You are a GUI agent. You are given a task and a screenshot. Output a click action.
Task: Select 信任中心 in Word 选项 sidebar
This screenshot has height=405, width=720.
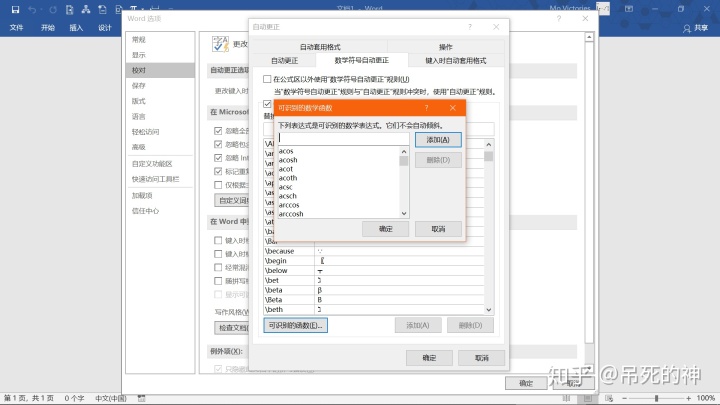160,211
